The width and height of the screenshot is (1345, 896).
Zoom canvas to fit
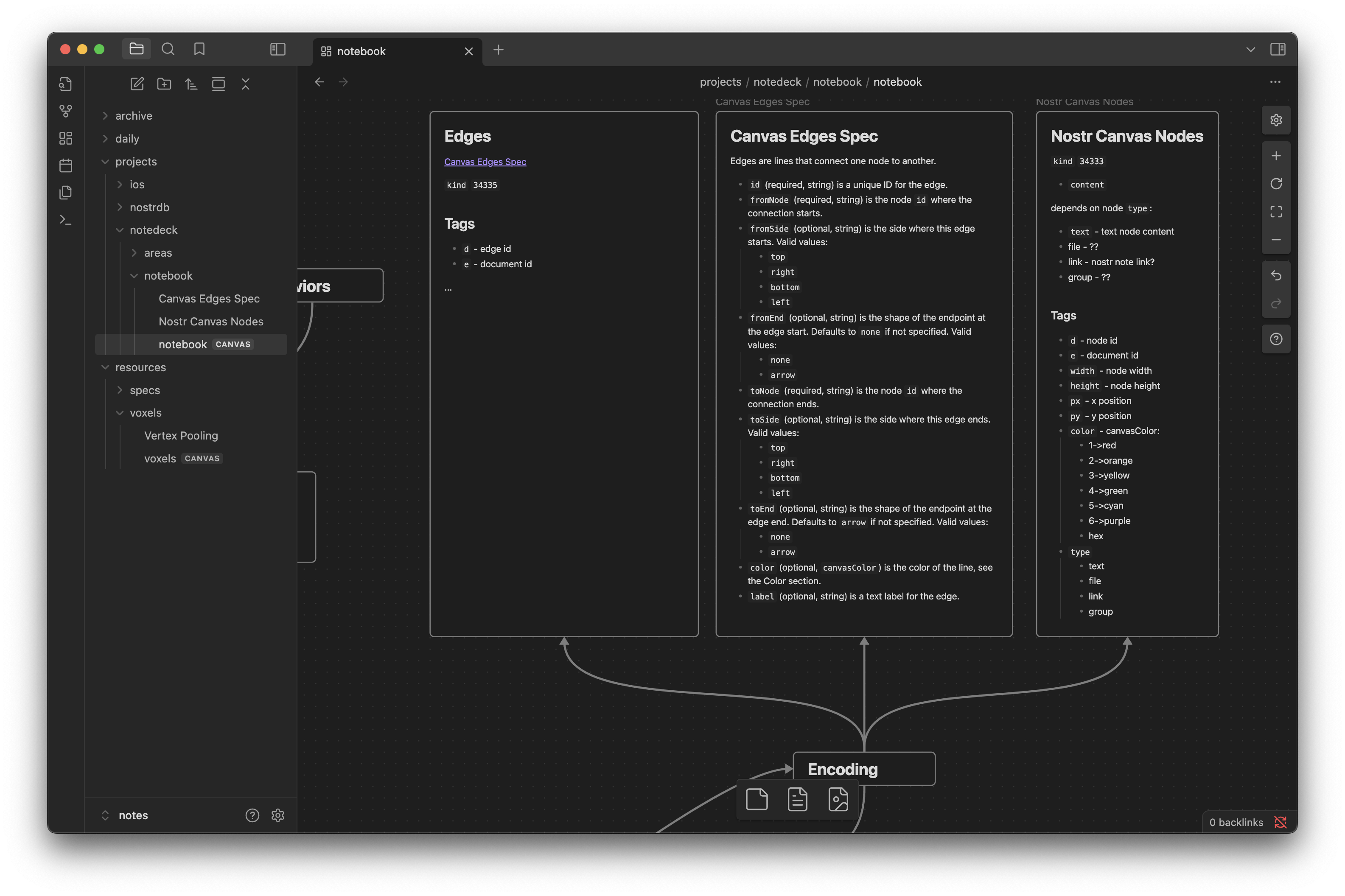click(1276, 212)
